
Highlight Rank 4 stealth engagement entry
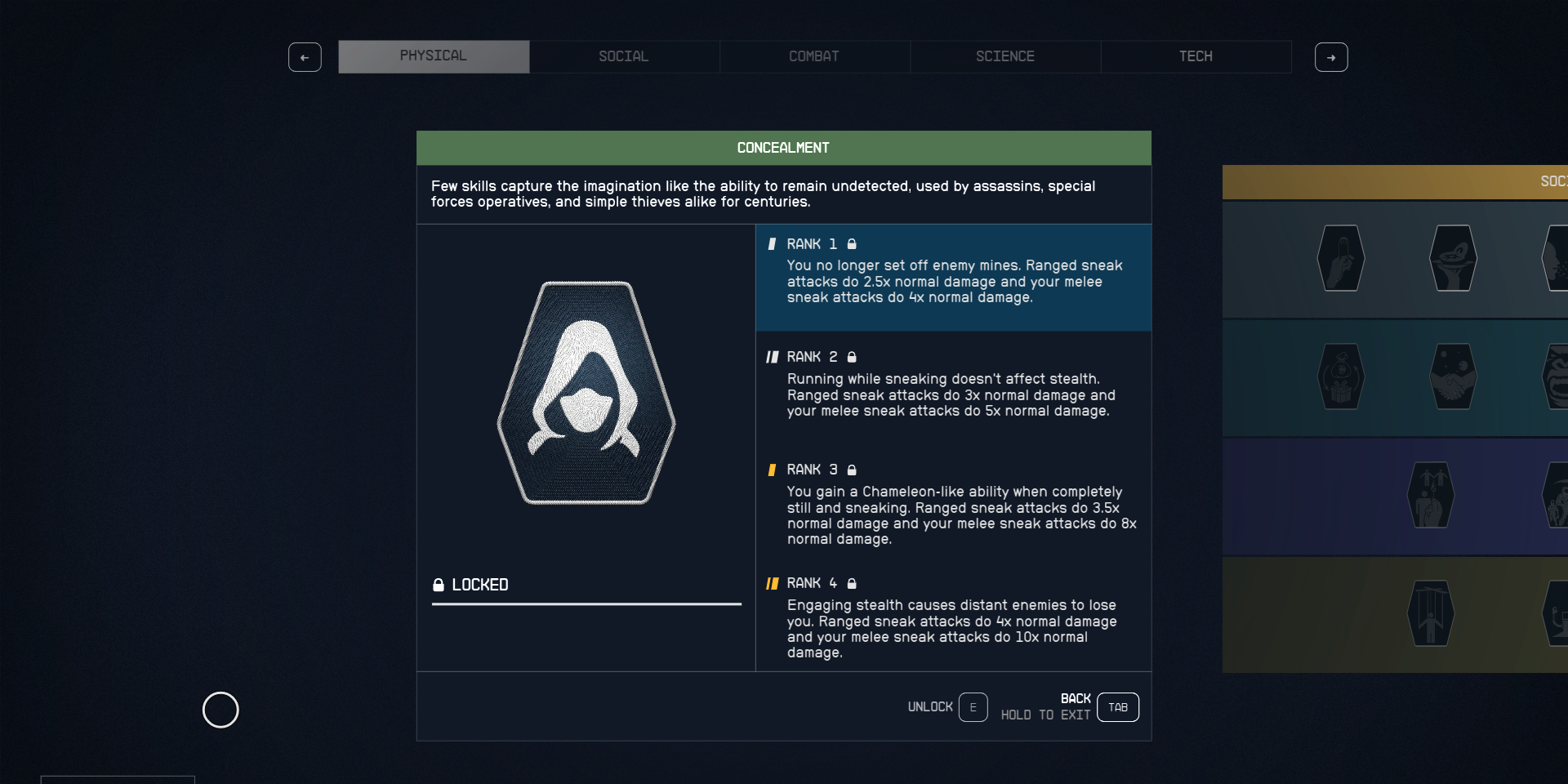pyautogui.click(x=952, y=617)
